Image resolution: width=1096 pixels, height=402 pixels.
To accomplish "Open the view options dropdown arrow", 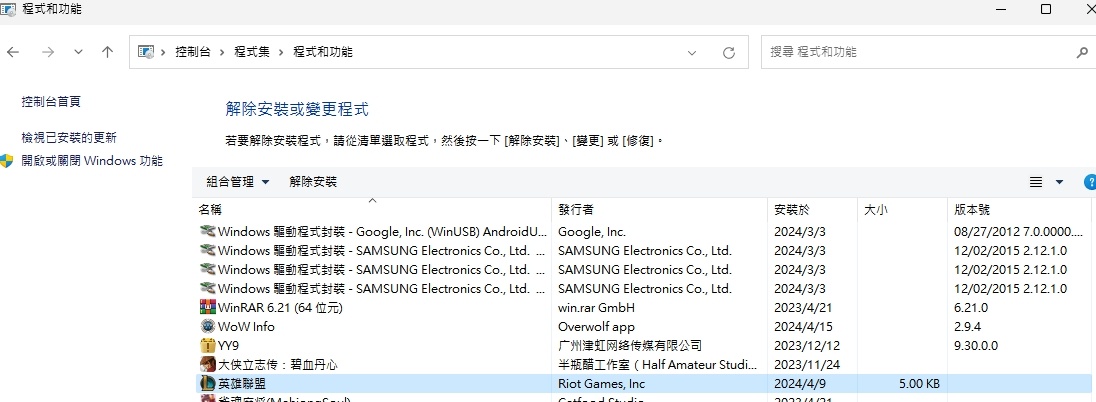I will point(1059,182).
